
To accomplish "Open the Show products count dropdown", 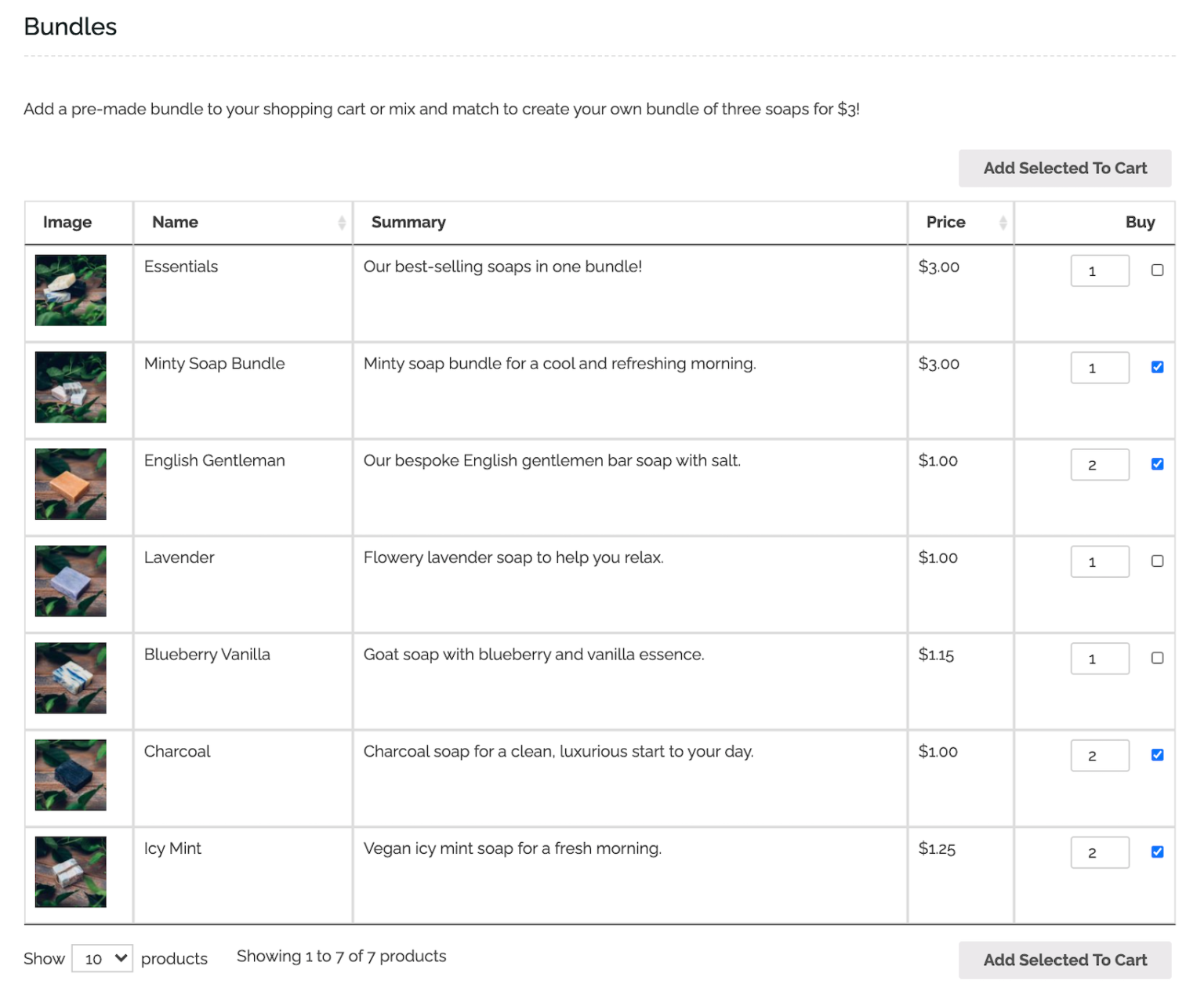I will coord(101,958).
